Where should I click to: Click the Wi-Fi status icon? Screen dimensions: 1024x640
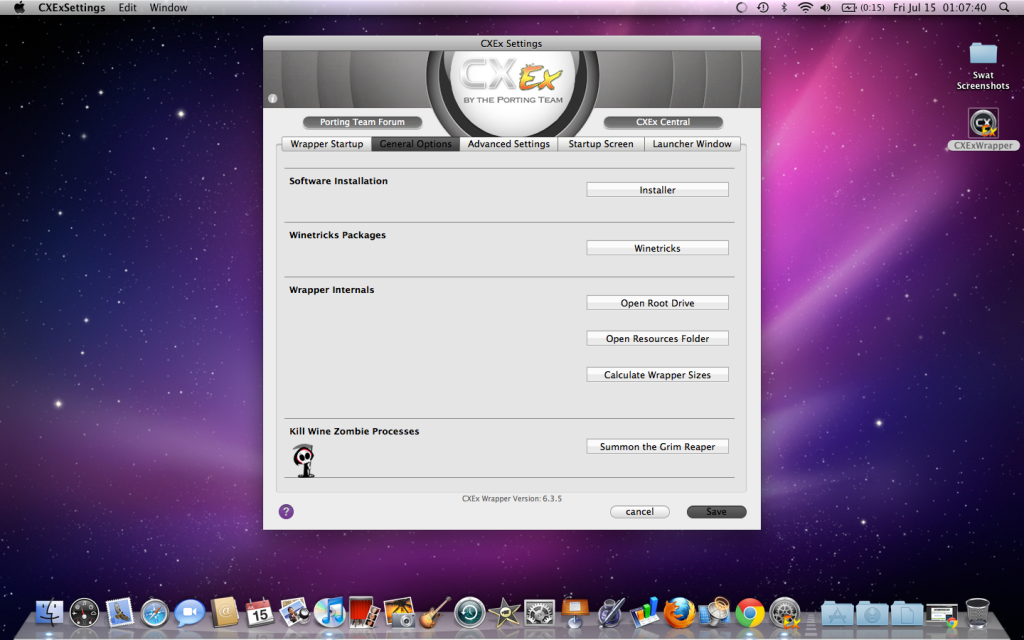[x=806, y=8]
